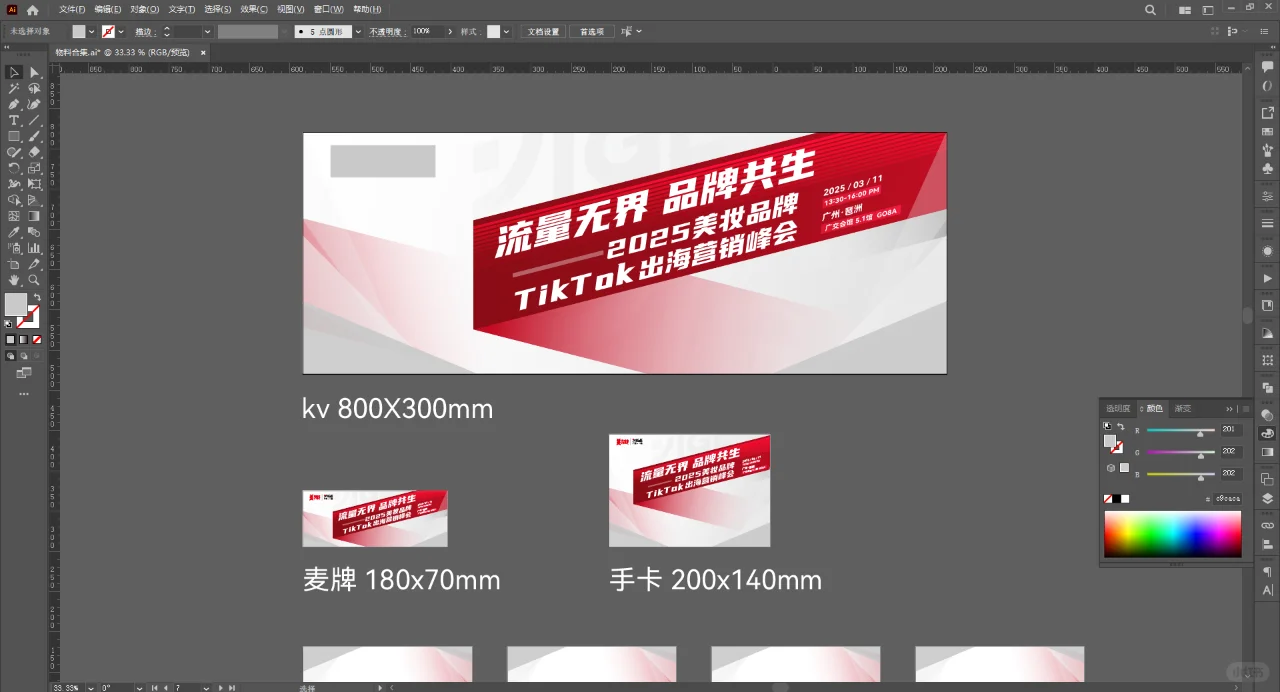Viewport: 1280px width, 692px height.
Task: Click the 文档设置 button
Action: pyautogui.click(x=543, y=31)
